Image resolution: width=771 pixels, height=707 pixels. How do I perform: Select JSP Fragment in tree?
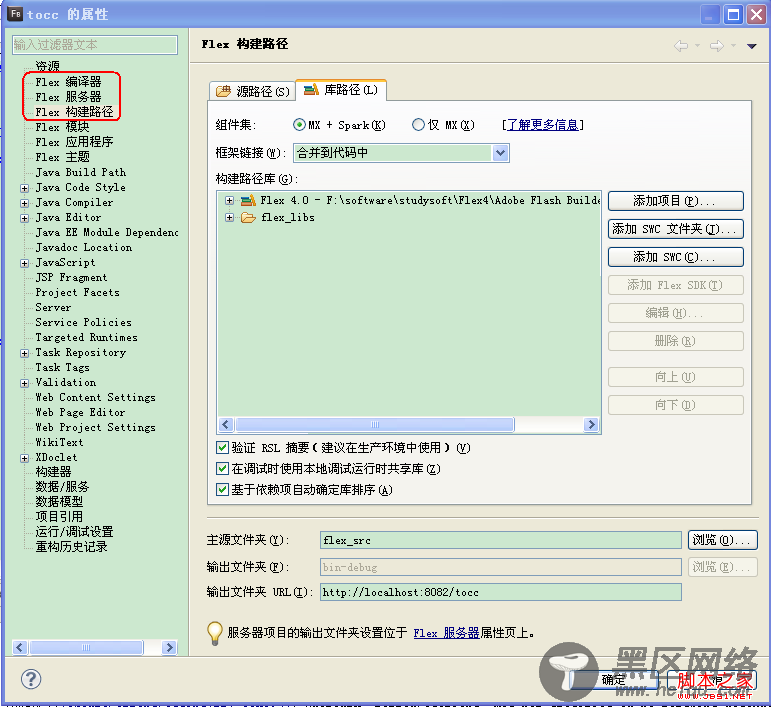(71, 278)
